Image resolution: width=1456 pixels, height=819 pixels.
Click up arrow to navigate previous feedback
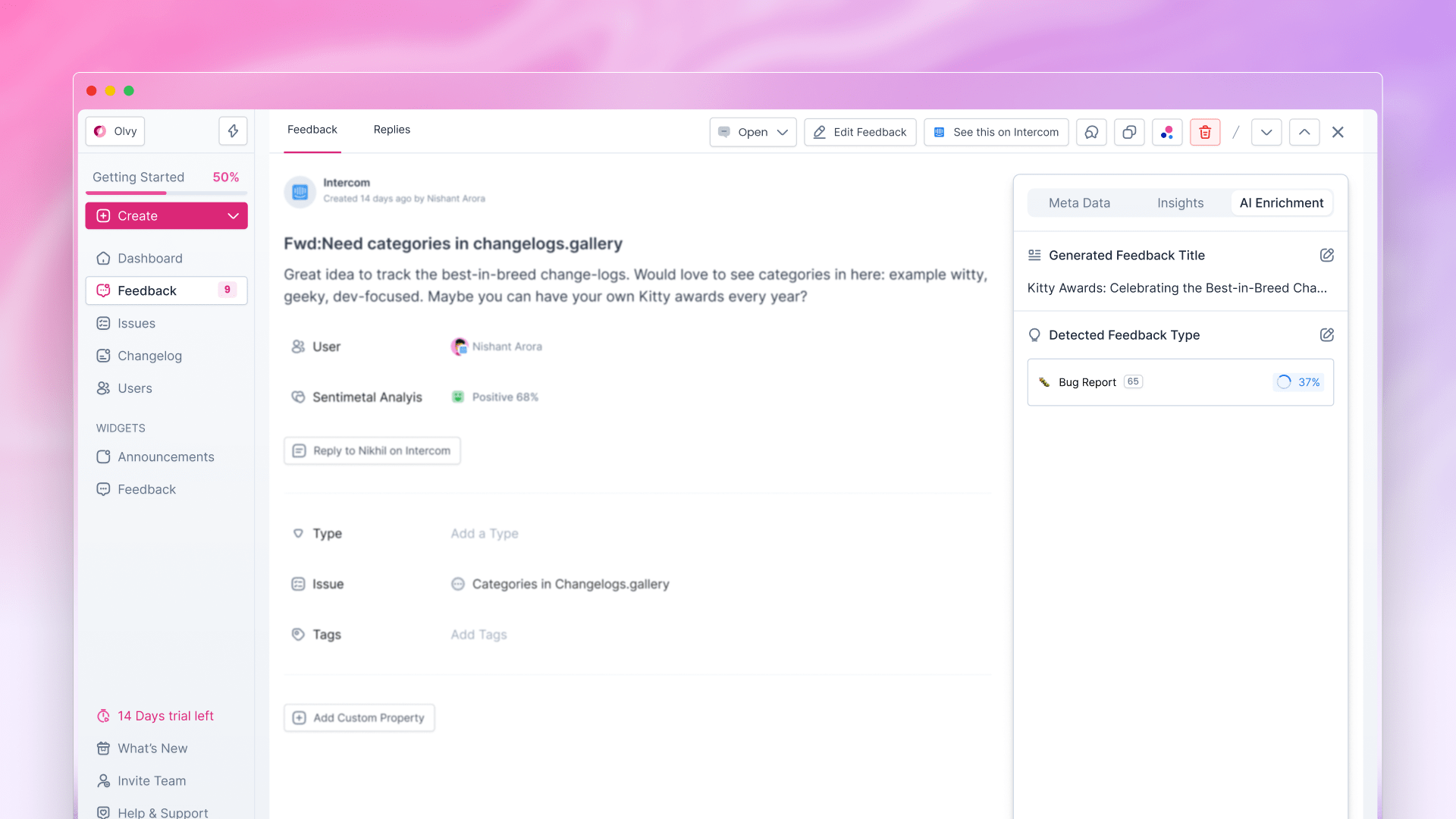1304,131
